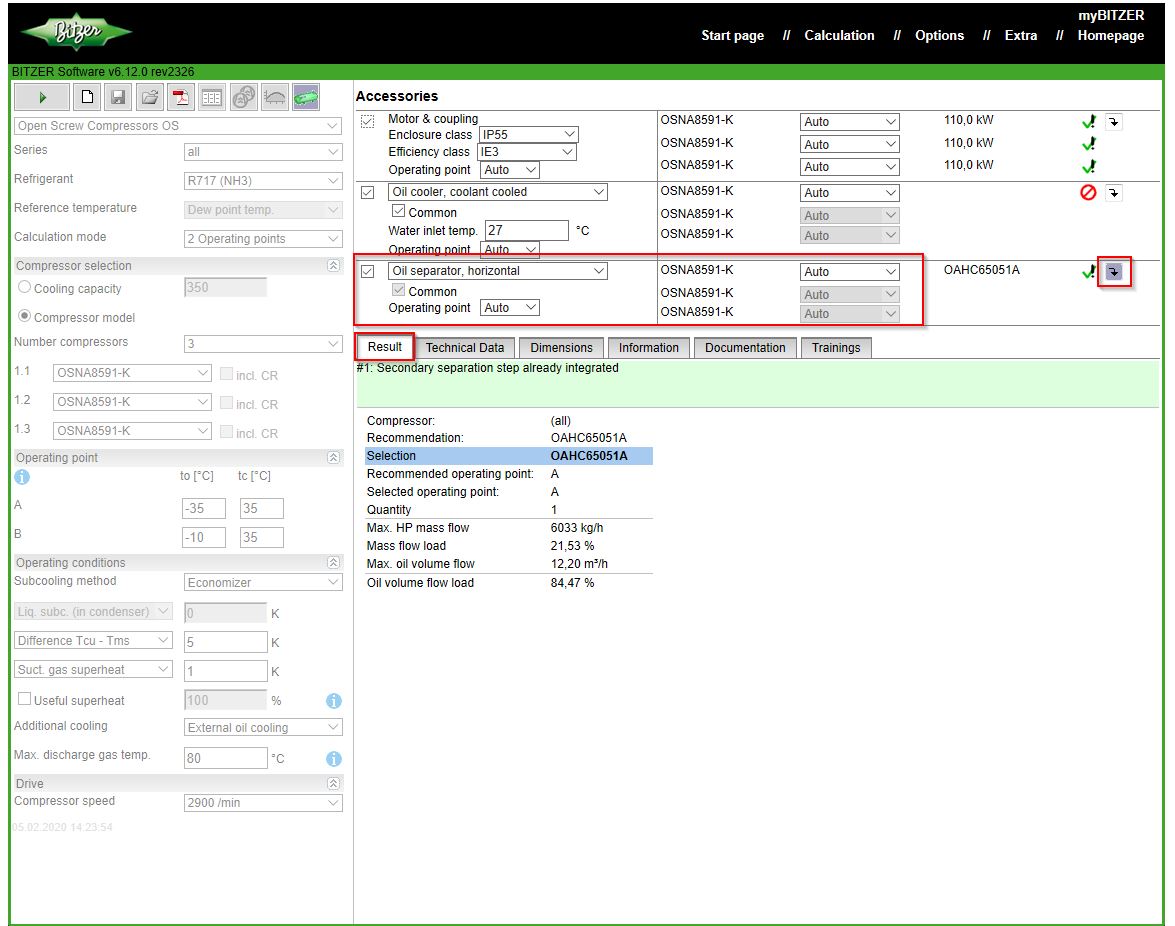
Task: Open the Options menu in header
Action: 939,35
